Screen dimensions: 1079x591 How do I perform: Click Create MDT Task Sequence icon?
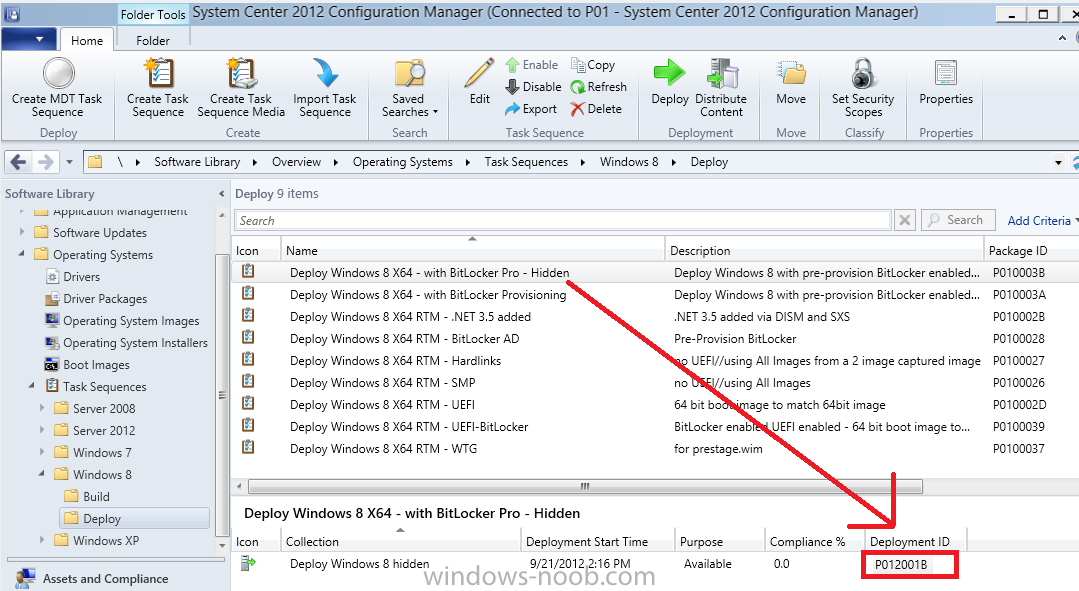pyautogui.click(x=58, y=74)
